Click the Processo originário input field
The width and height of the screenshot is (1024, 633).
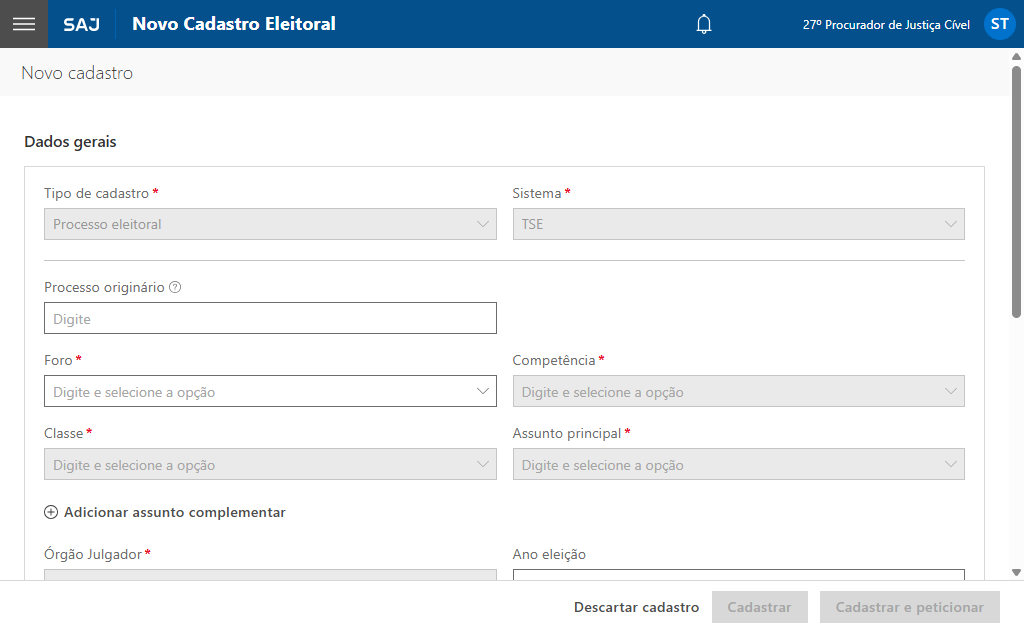tap(270, 318)
